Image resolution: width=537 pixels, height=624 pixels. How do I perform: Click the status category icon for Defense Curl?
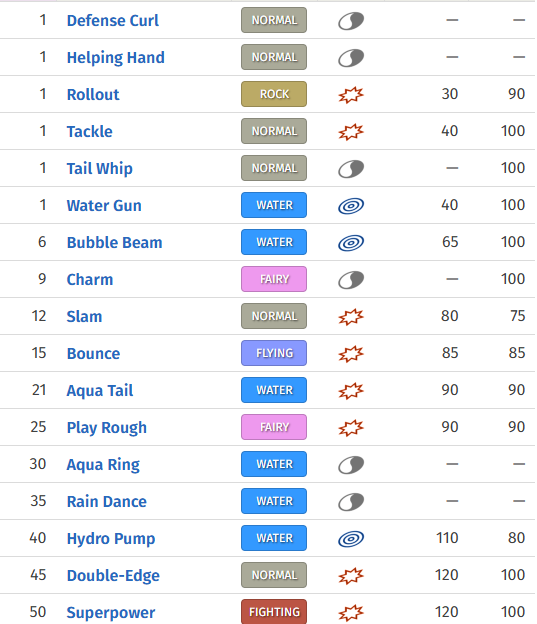(351, 21)
